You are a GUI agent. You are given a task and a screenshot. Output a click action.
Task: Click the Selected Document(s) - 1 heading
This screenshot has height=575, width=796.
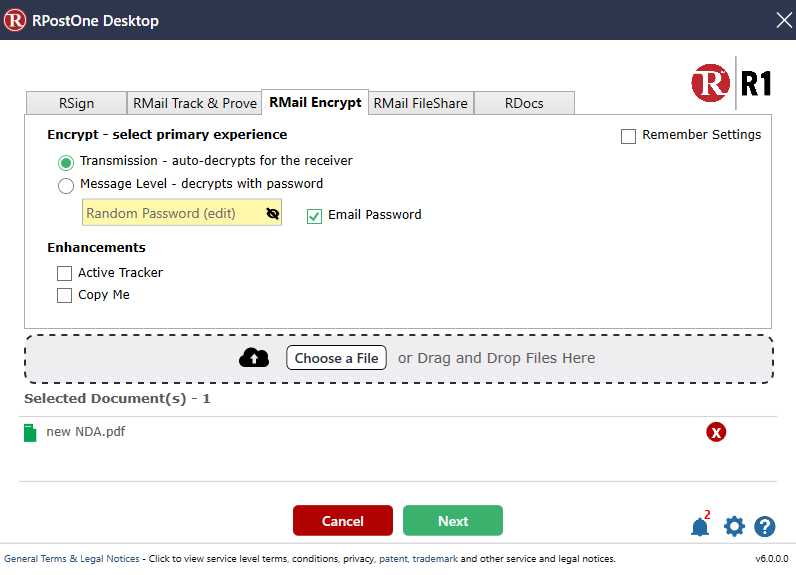tap(117, 398)
